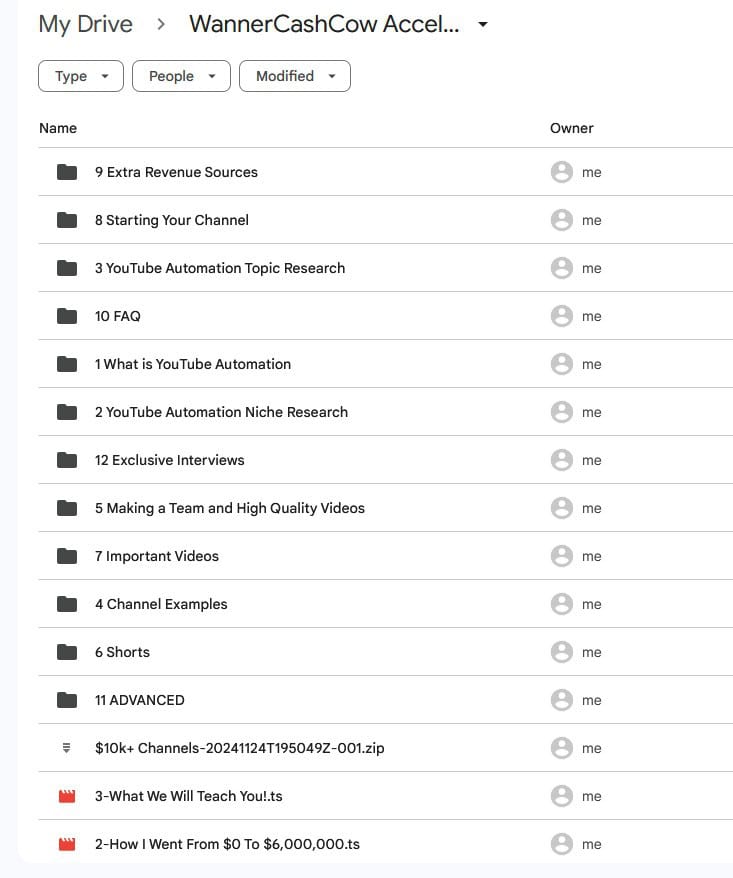This screenshot has width=733, height=878.
Task: Click red video icon for 3-What We Will Teach You!.ts
Action: pyautogui.click(x=67, y=796)
